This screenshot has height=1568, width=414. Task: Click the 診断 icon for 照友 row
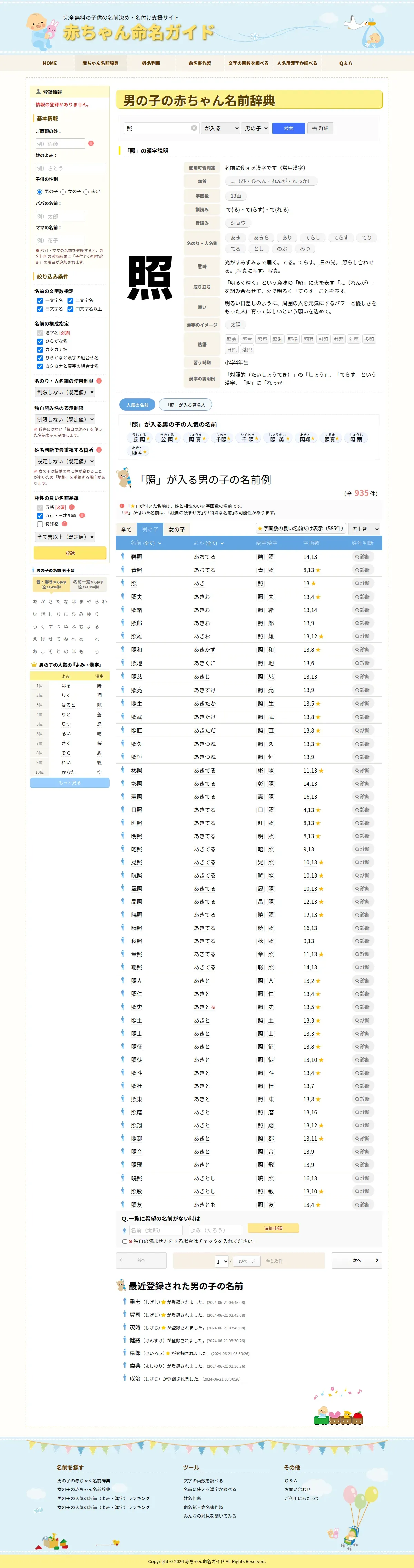tap(362, 1204)
